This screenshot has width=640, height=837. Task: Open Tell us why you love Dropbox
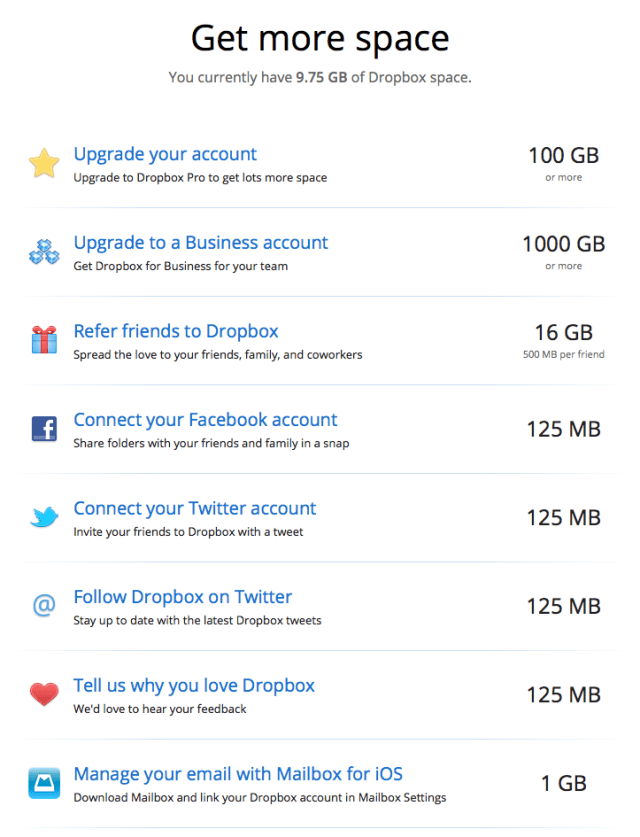click(x=194, y=685)
